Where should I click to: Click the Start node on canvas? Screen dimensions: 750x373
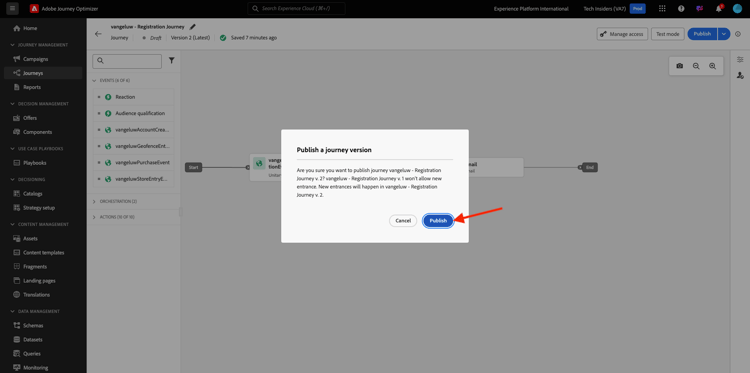(x=193, y=167)
